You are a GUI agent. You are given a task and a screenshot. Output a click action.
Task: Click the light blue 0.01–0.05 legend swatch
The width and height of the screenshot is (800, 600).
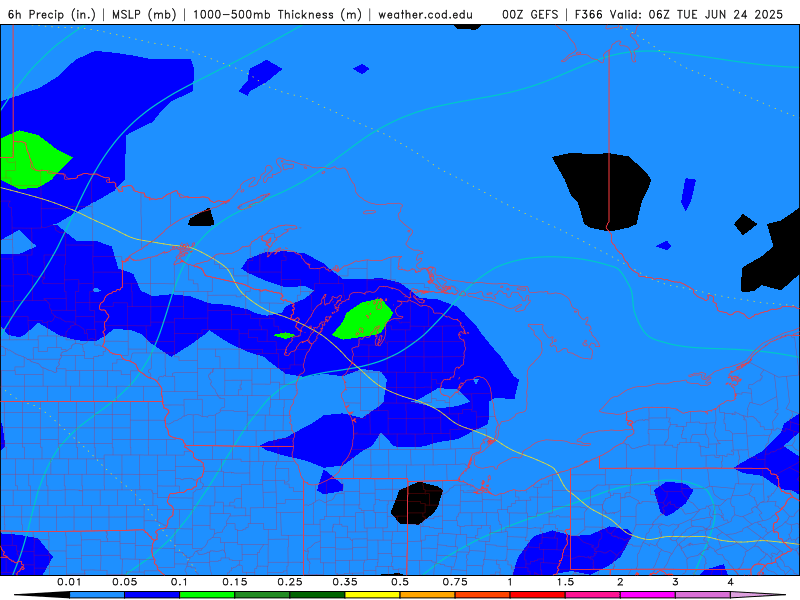(x=96, y=595)
